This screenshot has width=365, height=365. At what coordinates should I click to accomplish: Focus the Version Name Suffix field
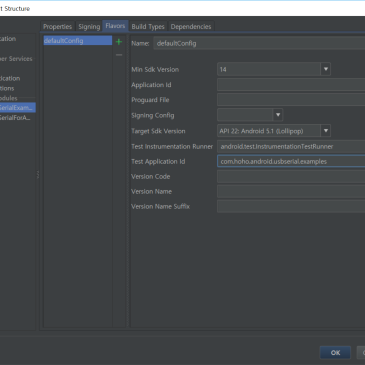291,206
